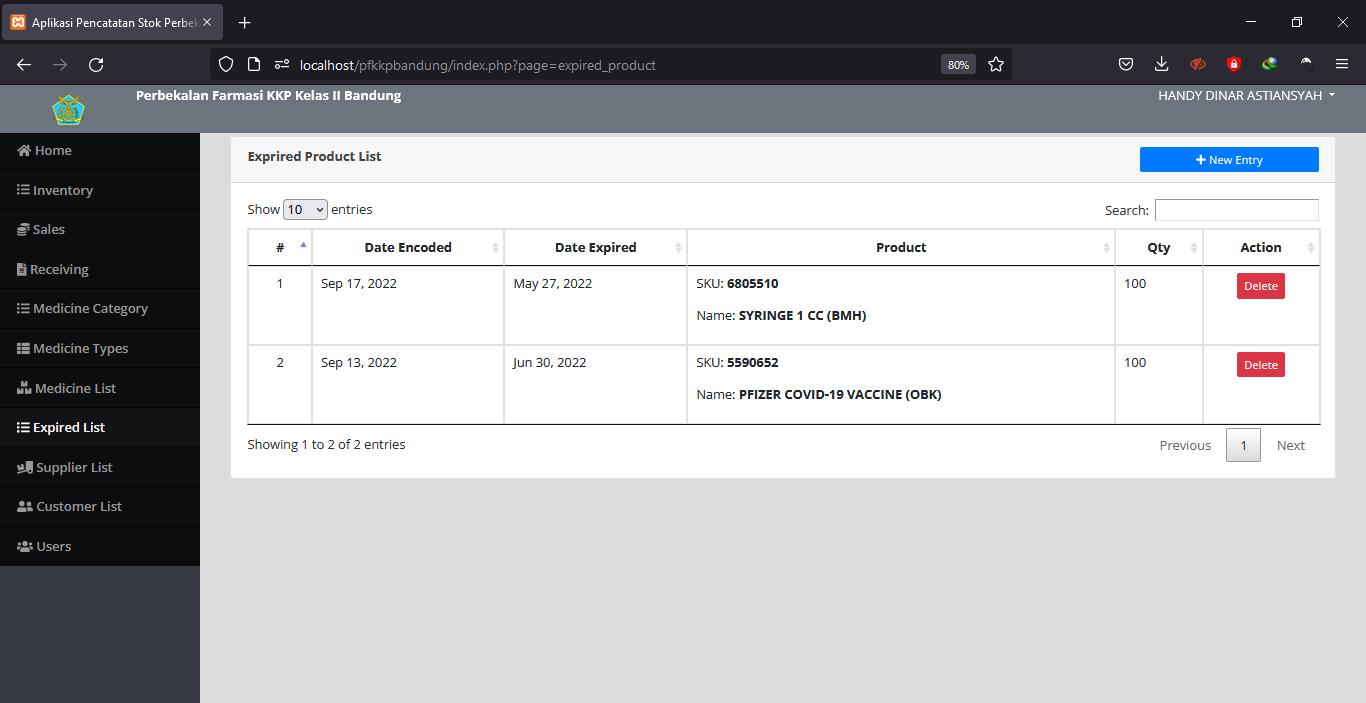This screenshot has height=703, width=1366.
Task: Click the Home icon in sidebar
Action: point(24,151)
